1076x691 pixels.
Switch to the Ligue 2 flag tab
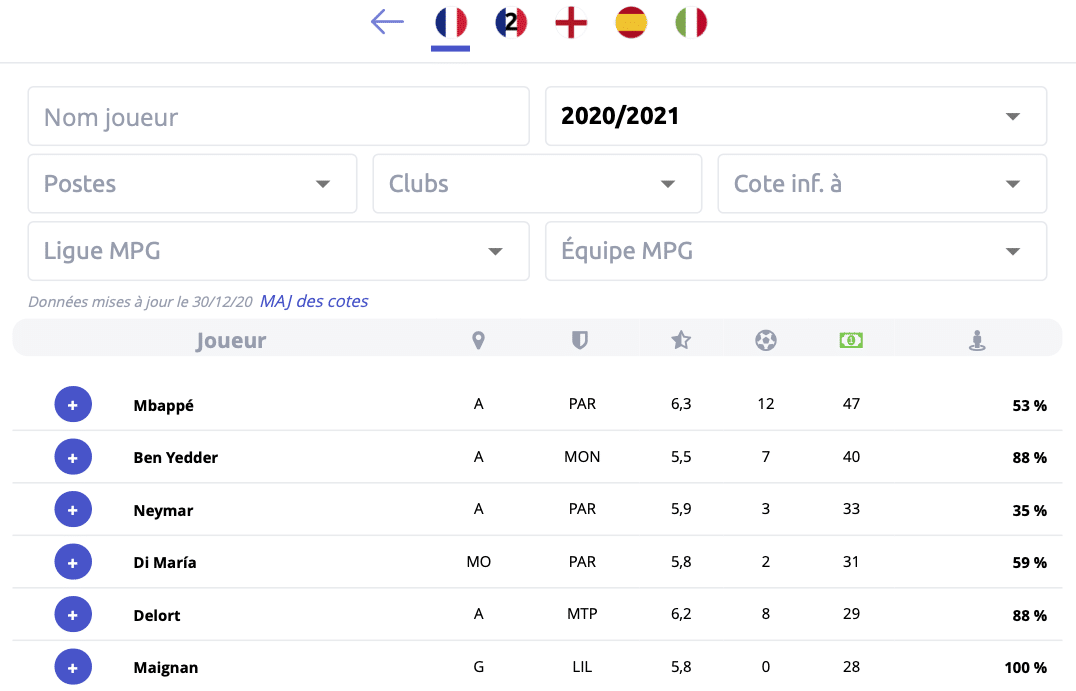[x=511, y=22]
